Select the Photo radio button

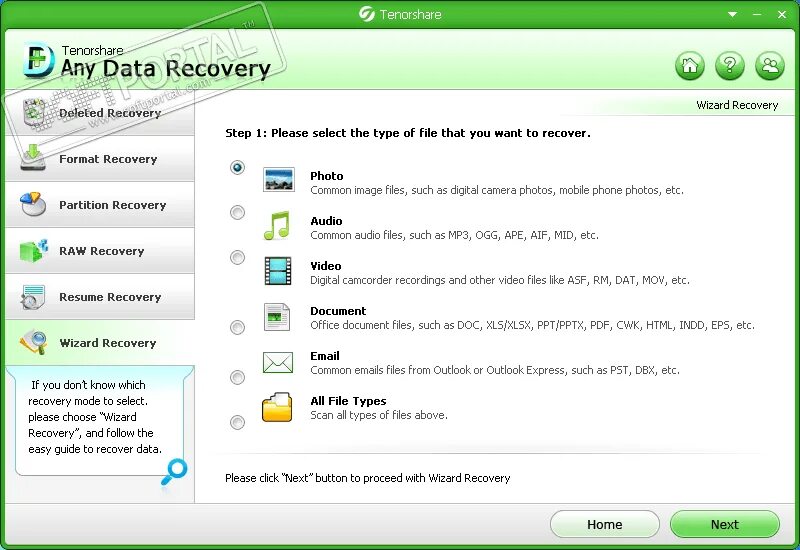point(237,167)
